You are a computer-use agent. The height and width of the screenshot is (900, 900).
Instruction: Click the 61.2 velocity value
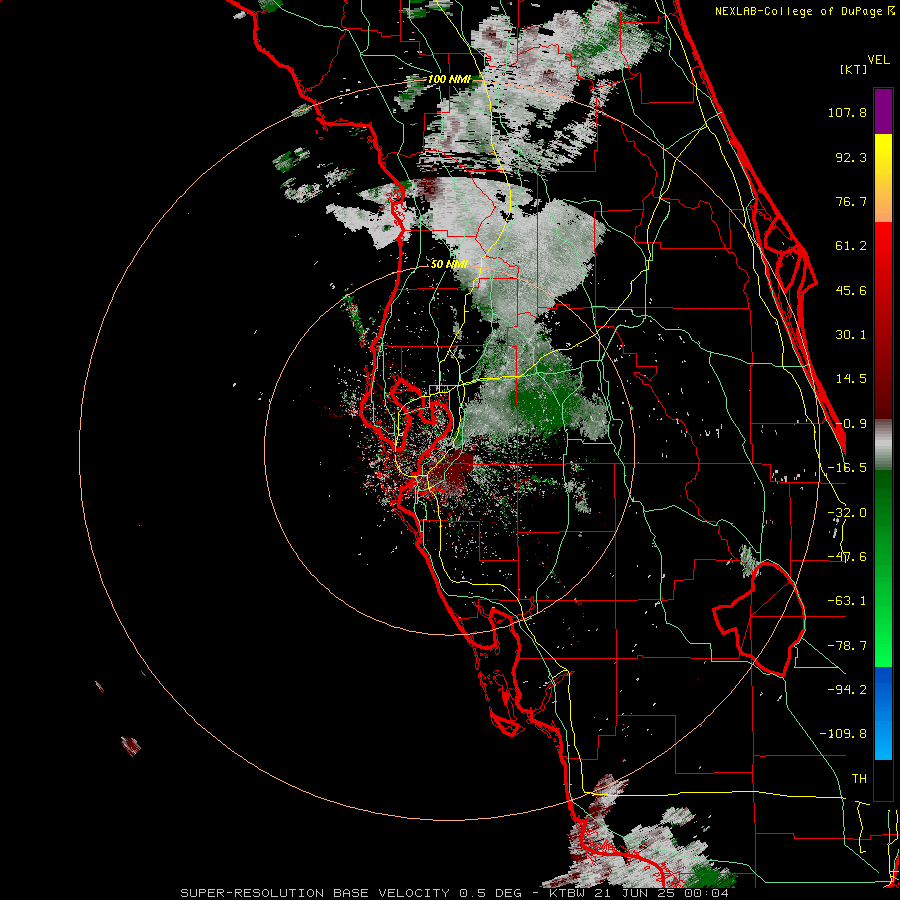[x=851, y=246]
